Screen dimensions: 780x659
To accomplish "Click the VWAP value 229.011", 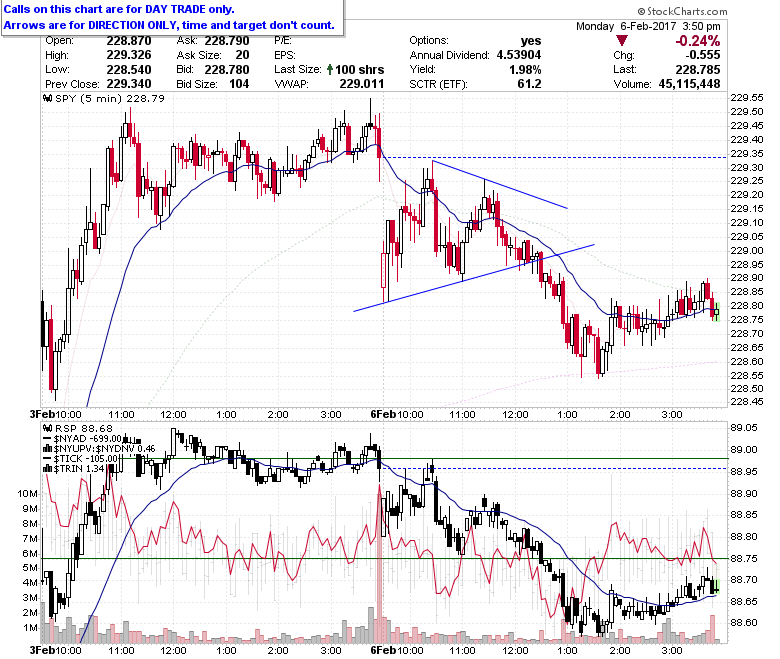I will click(x=362, y=84).
